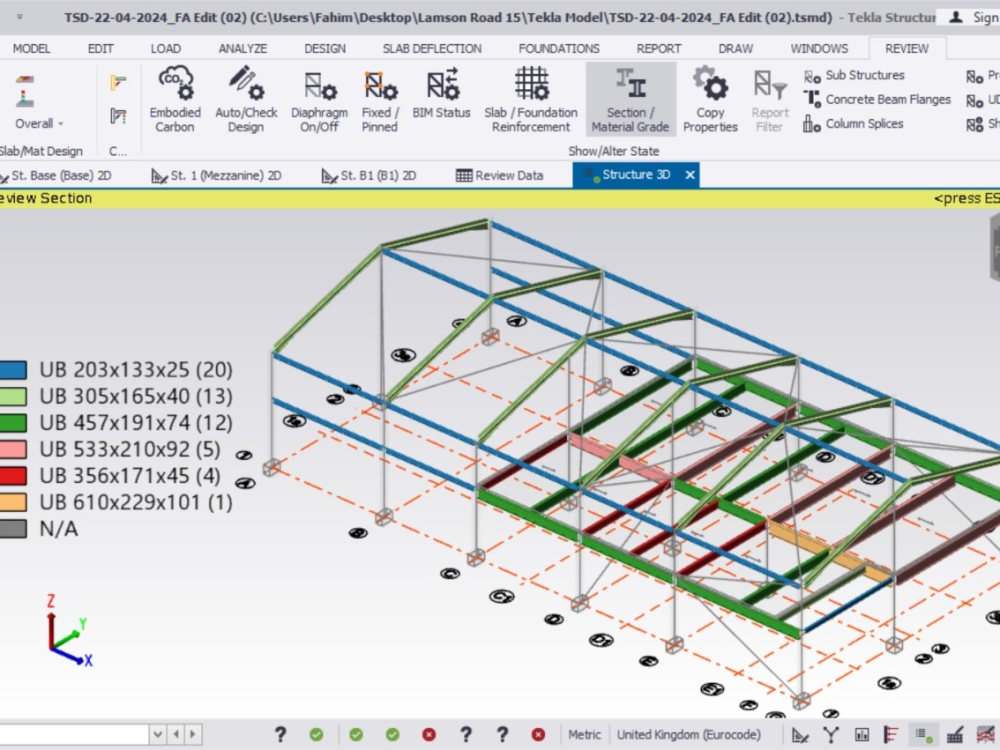Open the FOUNDATIONS ribbon tab
Image resolution: width=1000 pixels, height=750 pixels.
(559, 48)
